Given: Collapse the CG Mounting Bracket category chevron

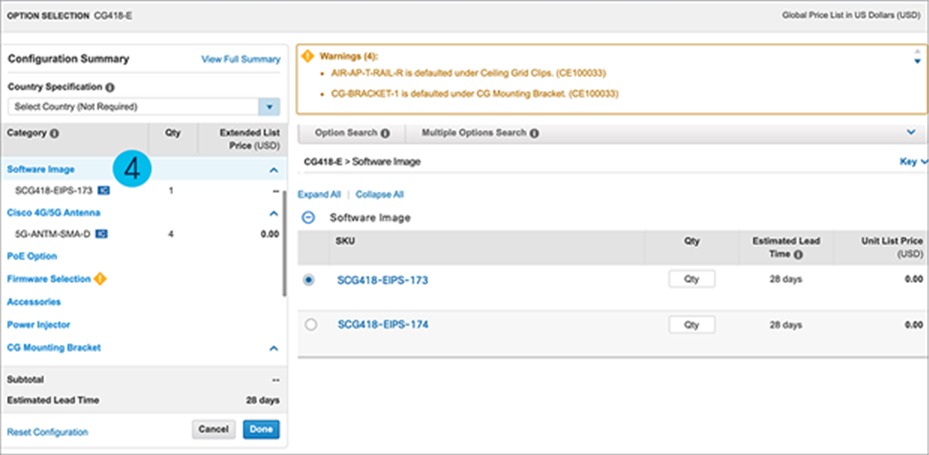Looking at the screenshot, I should pos(273,348).
